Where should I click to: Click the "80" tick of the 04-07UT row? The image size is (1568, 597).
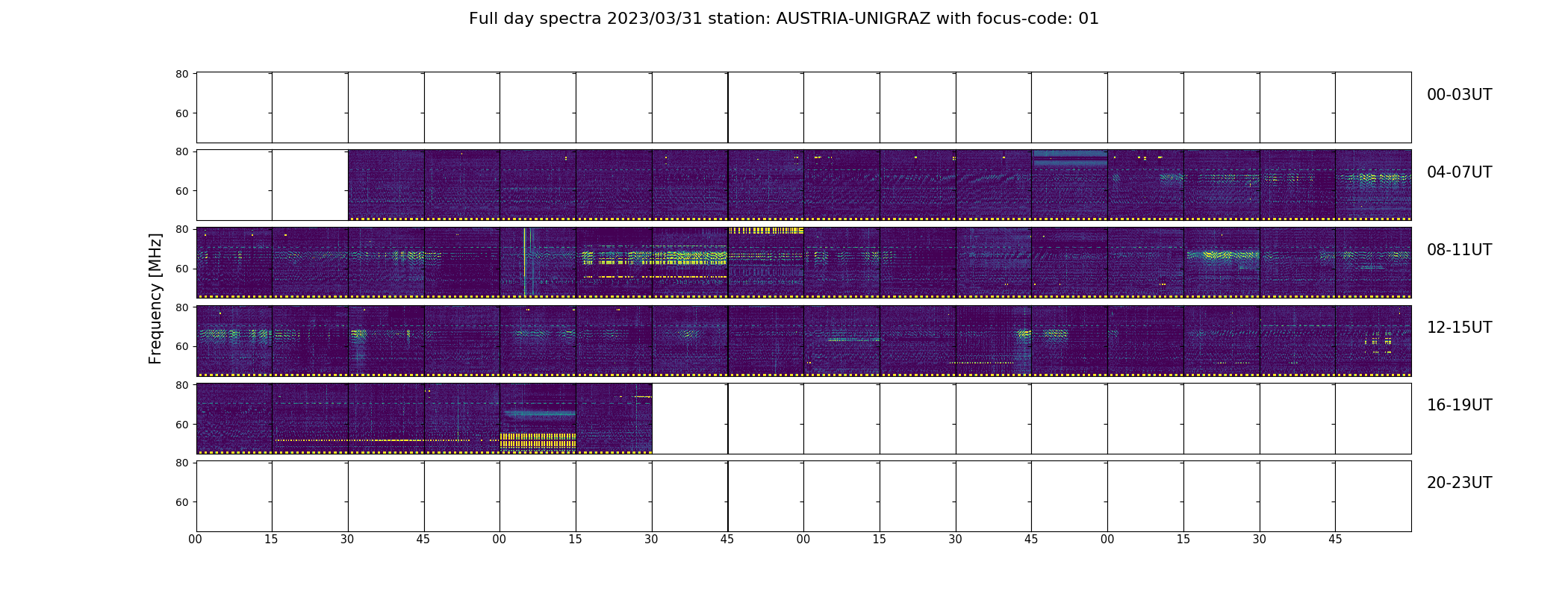click(181, 152)
